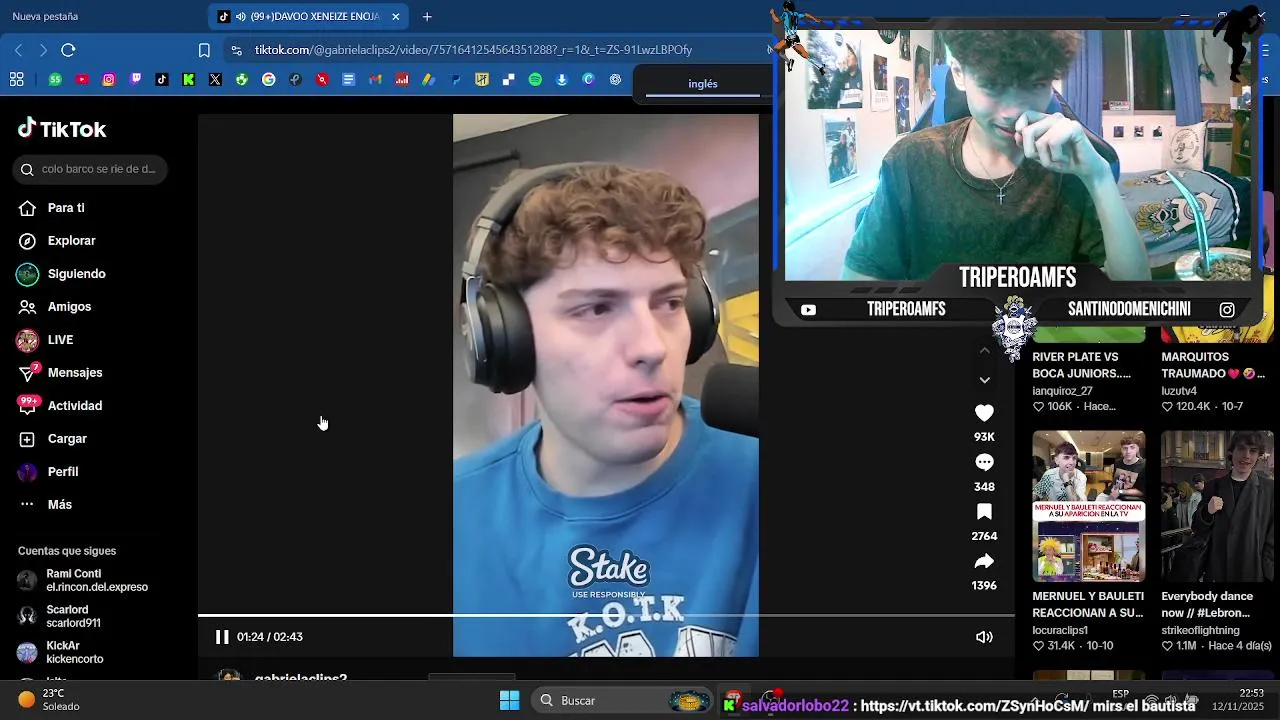This screenshot has height=720, width=1280.
Task: Open the MERNUEL Y BAULETI video thumbnail
Action: tap(1089, 506)
